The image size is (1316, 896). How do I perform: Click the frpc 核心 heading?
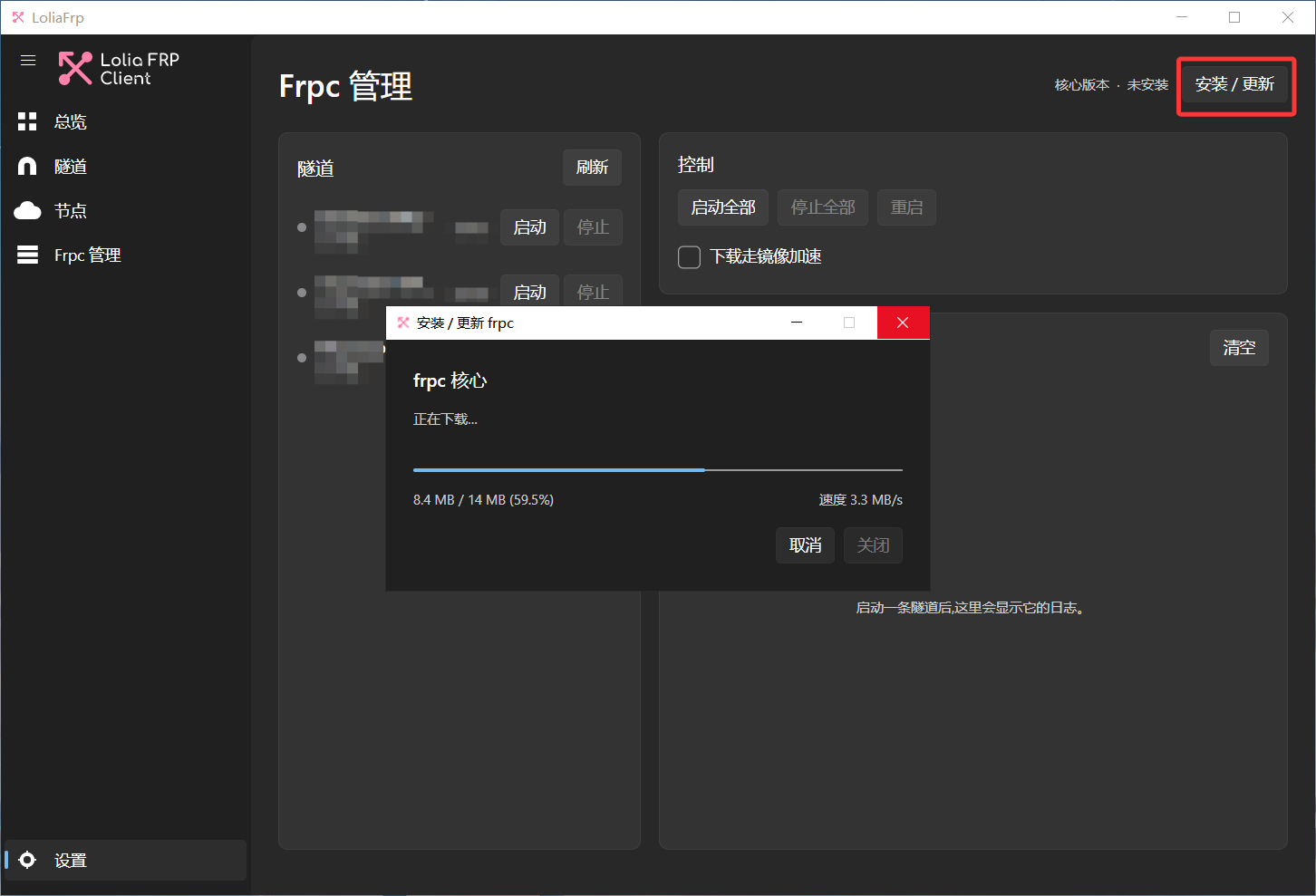coord(450,381)
